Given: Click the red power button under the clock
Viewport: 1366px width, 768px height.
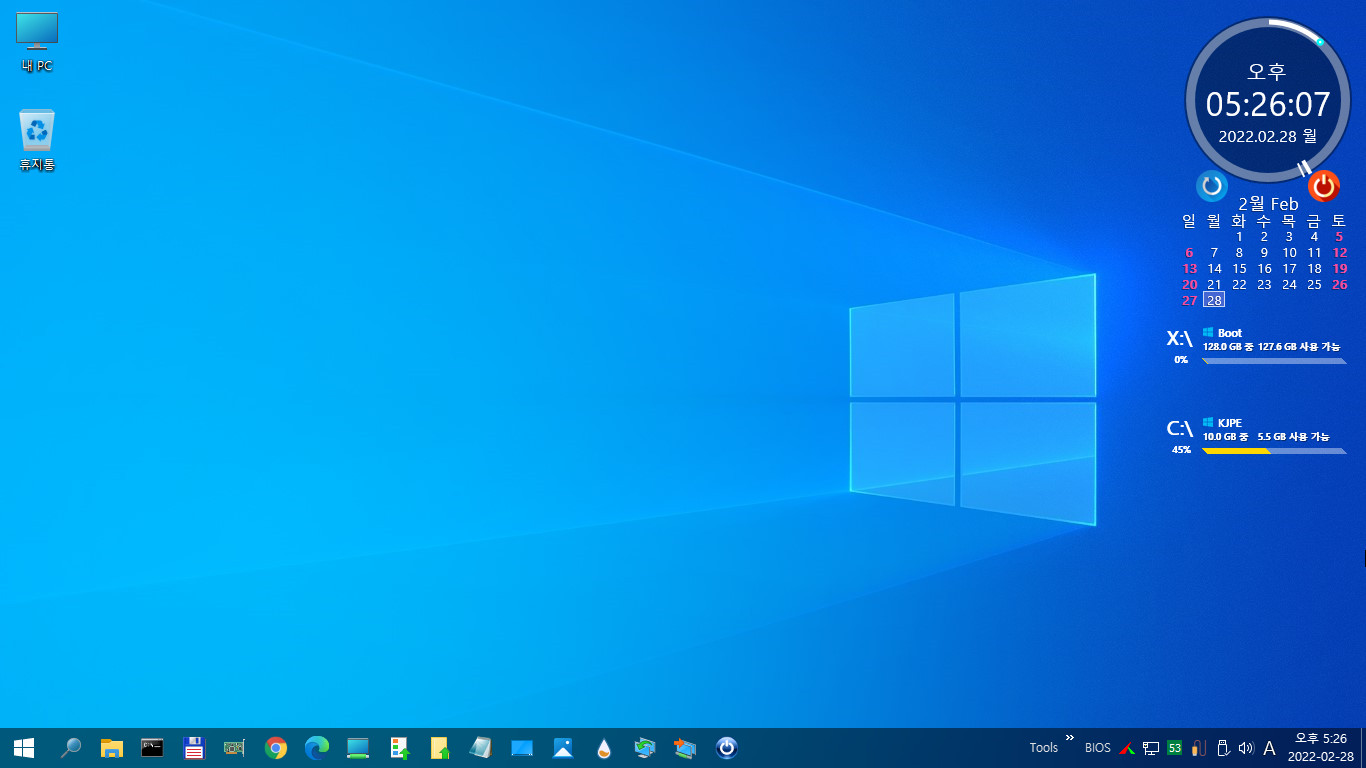Looking at the screenshot, I should (1324, 185).
